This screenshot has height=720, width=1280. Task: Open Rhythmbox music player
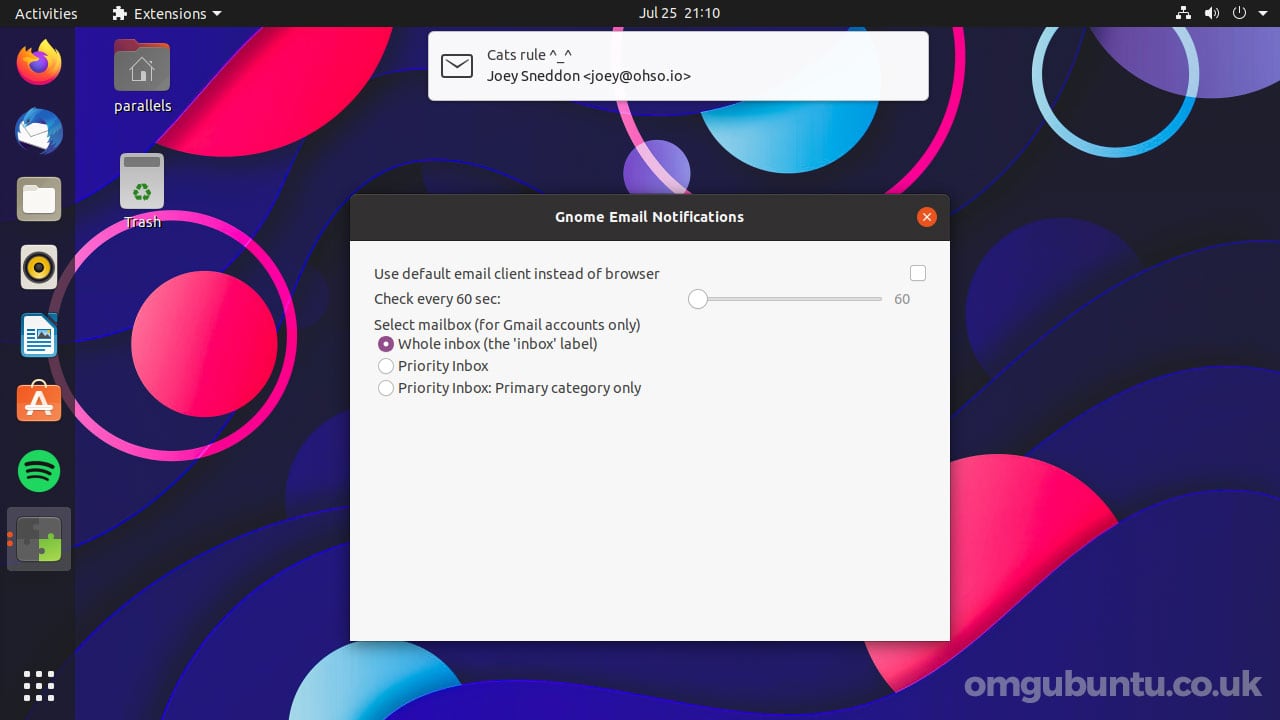point(39,267)
